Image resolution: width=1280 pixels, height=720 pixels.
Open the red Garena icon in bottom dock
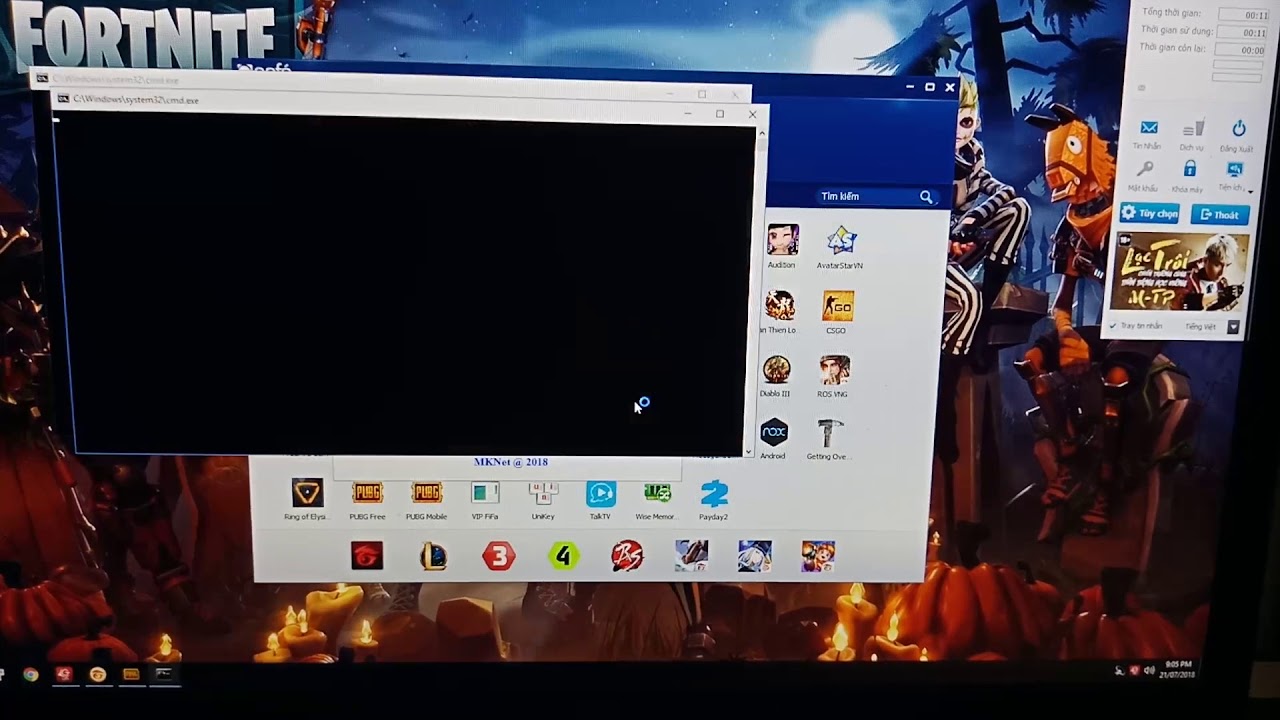click(x=367, y=556)
